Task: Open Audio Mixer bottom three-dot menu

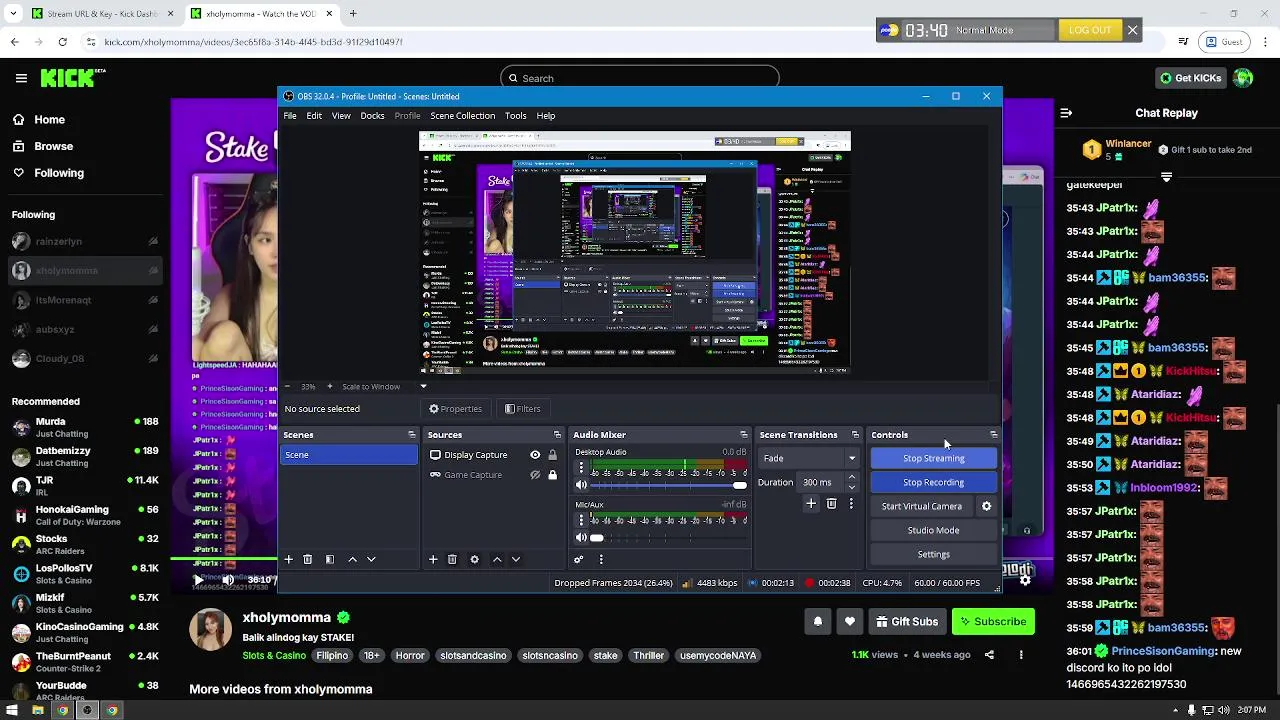Action: pyautogui.click(x=601, y=560)
